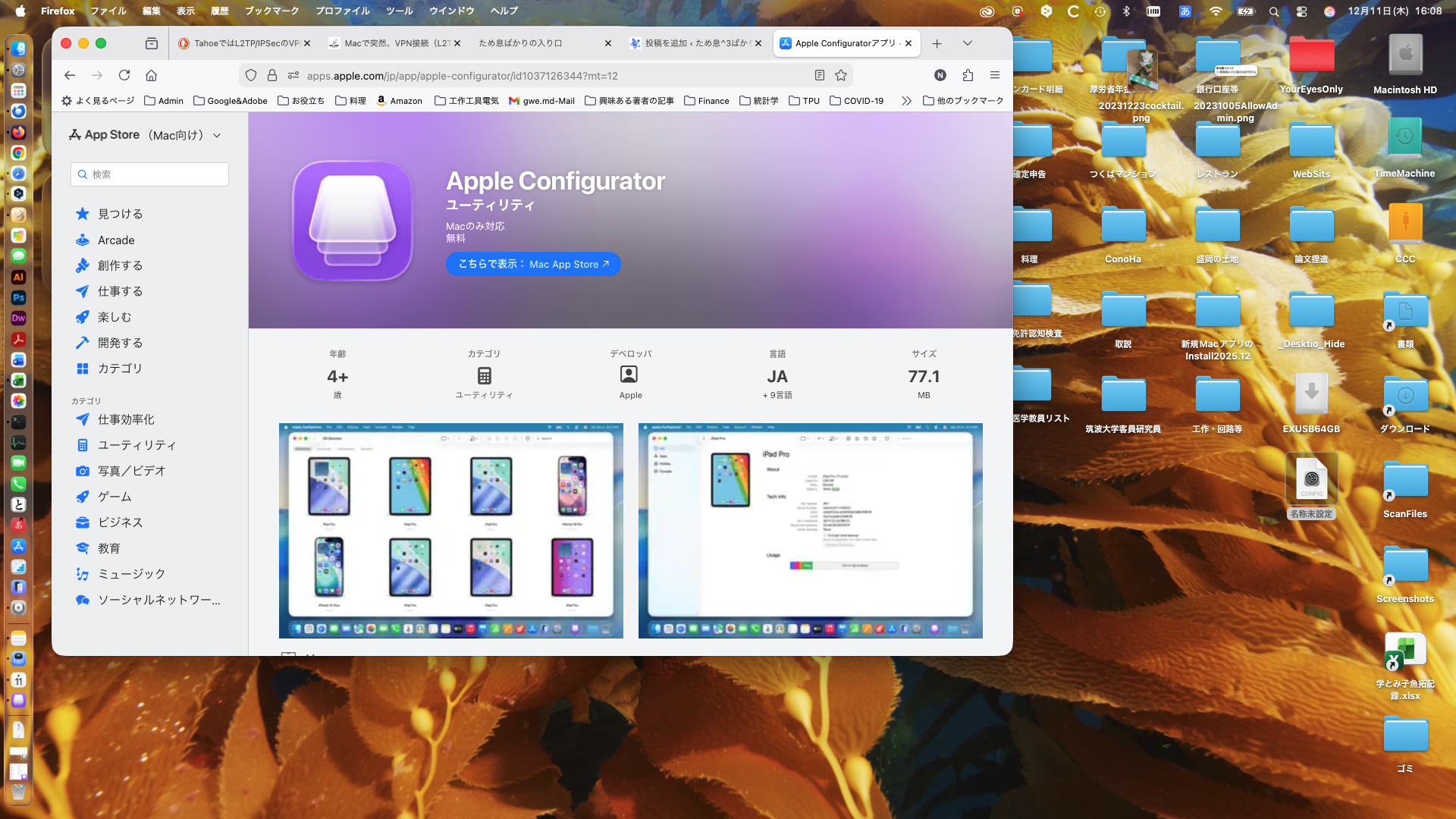Open macOS Control Center in menu bar
Viewport: 1456px width, 819px height.
(1302, 11)
